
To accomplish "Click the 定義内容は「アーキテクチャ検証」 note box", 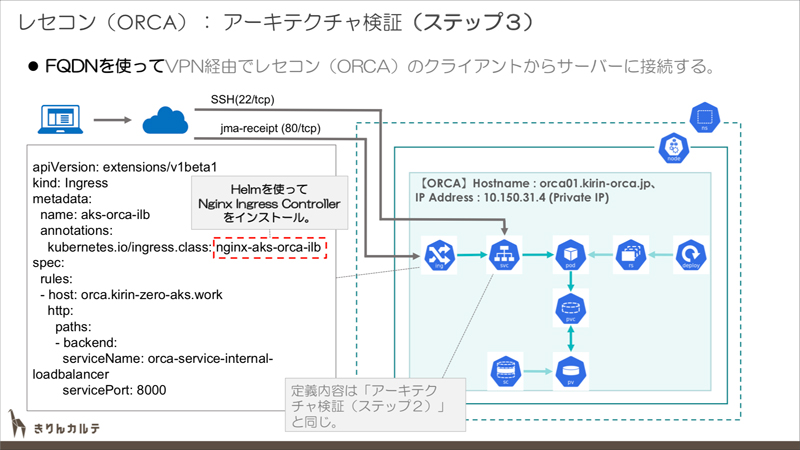I will 375,406.
